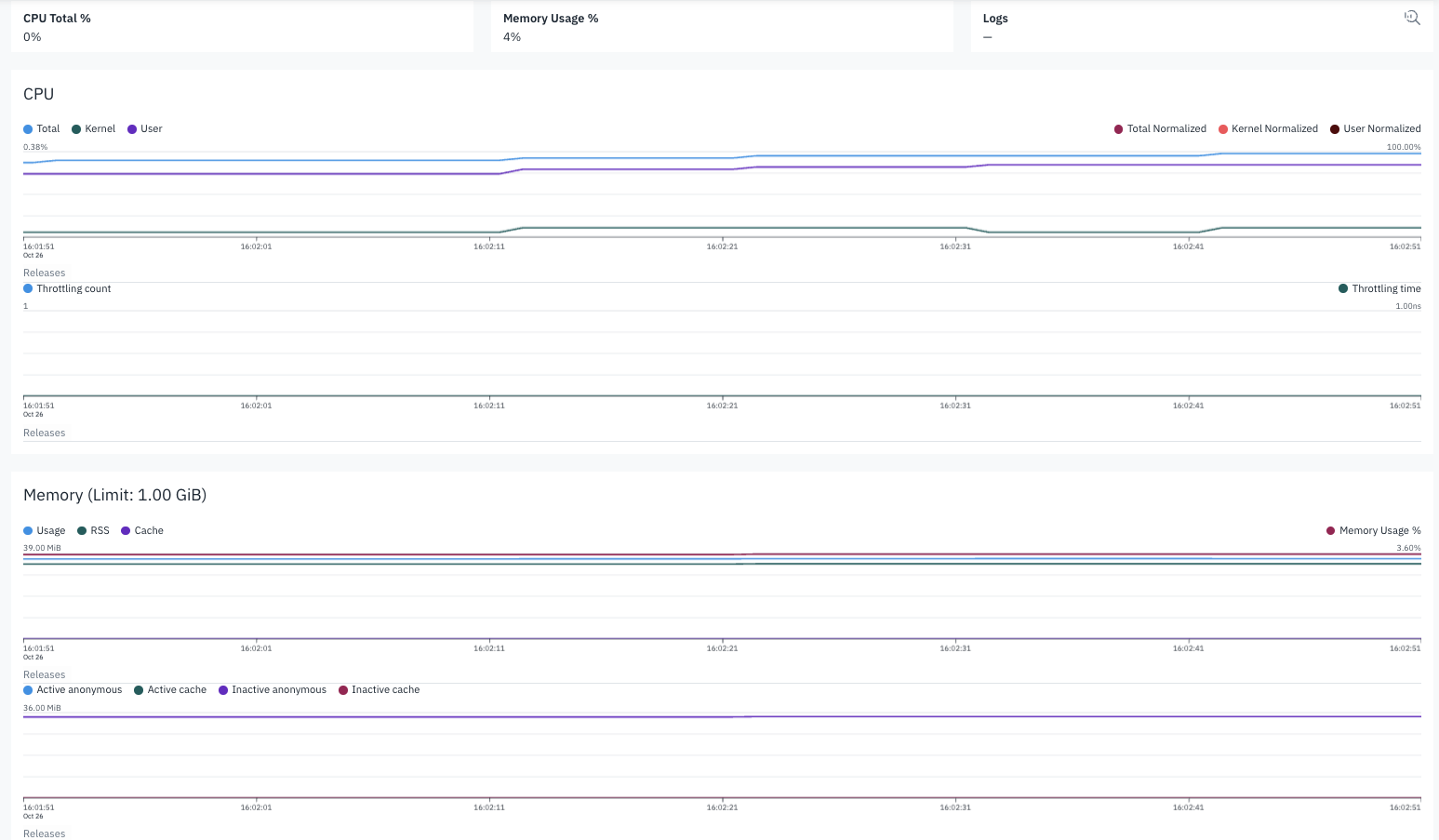The image size is (1439, 840).
Task: Click the RSS legend dot
Action: (82, 530)
